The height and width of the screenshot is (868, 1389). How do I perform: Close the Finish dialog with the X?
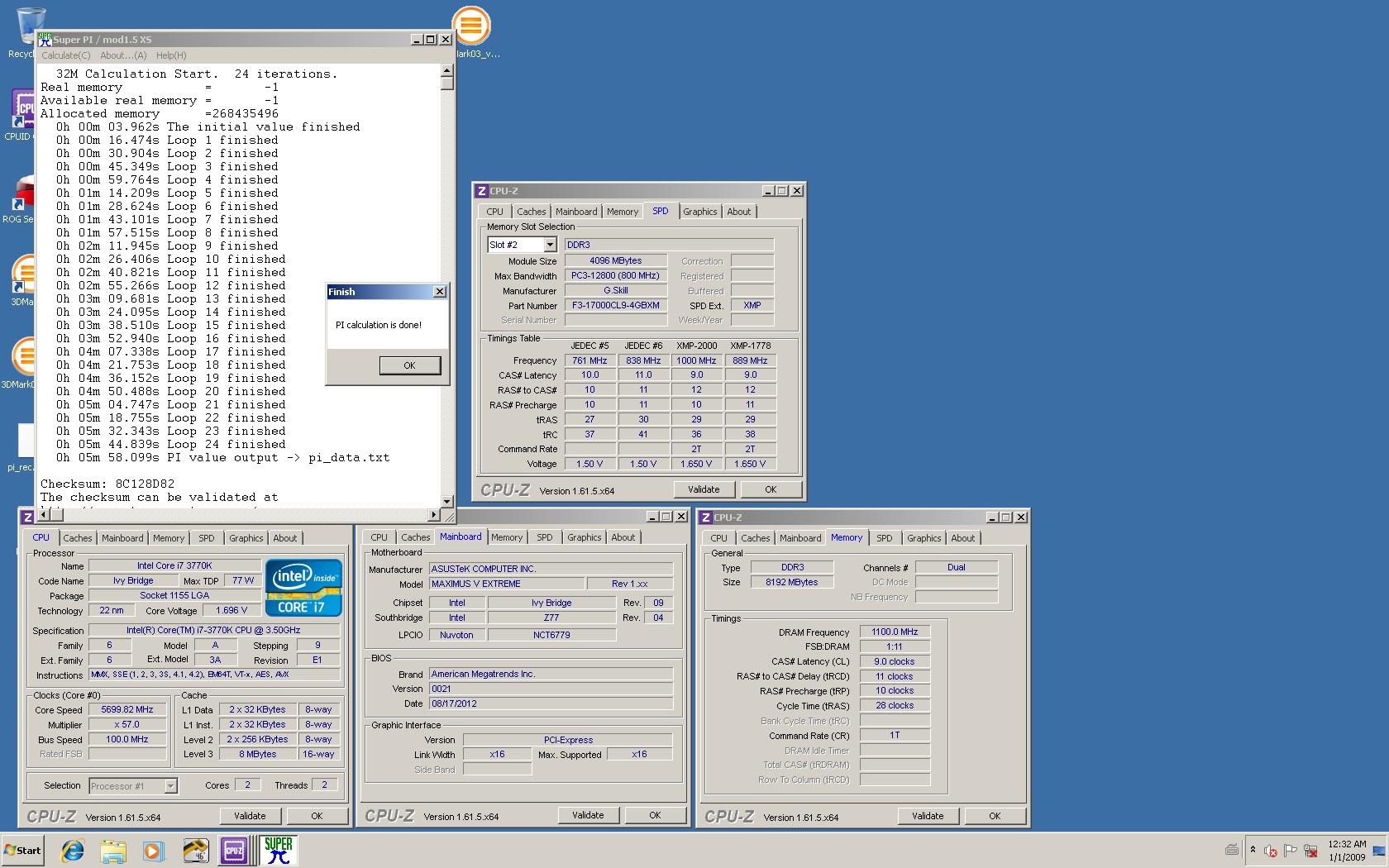point(440,292)
